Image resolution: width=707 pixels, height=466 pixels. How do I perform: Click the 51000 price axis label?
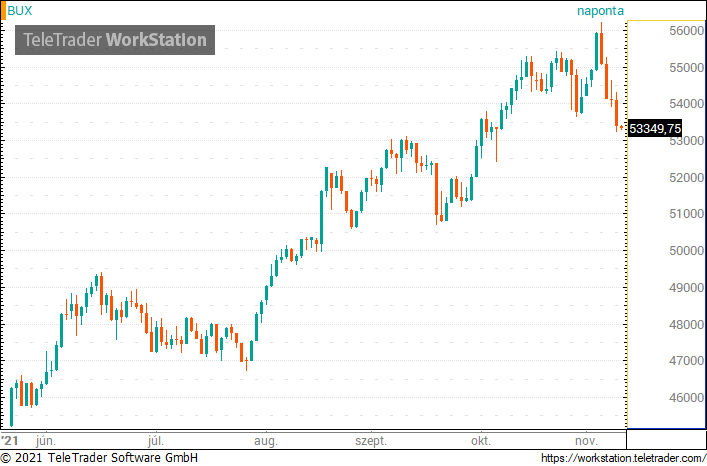click(x=687, y=214)
